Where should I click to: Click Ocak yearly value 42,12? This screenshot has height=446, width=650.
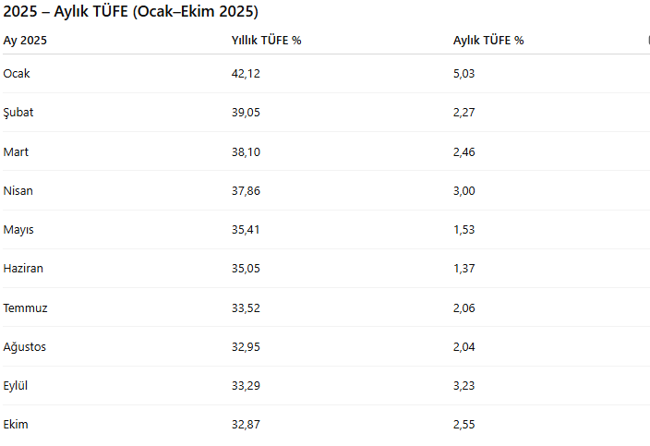coord(246,74)
